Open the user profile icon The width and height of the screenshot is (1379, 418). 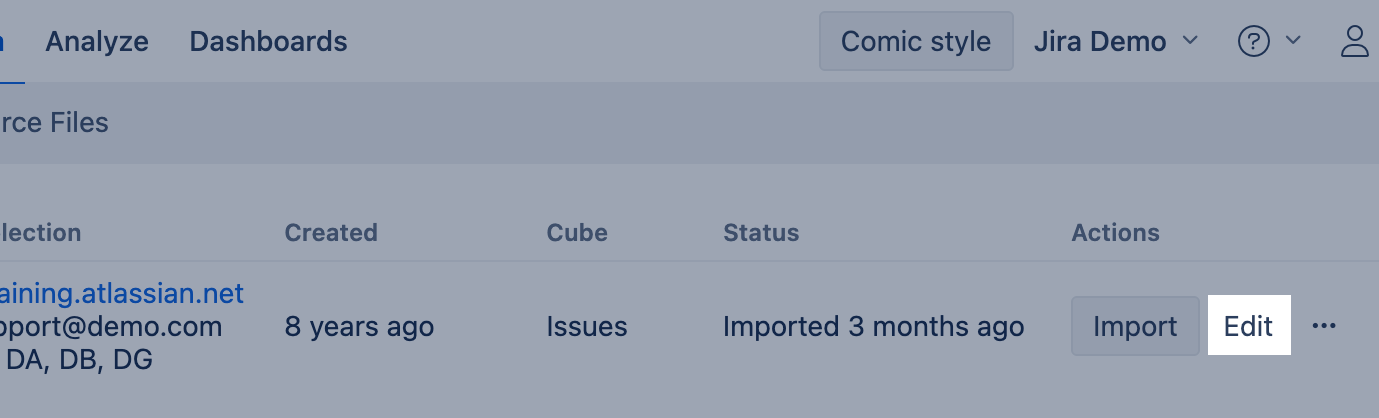coord(1355,41)
